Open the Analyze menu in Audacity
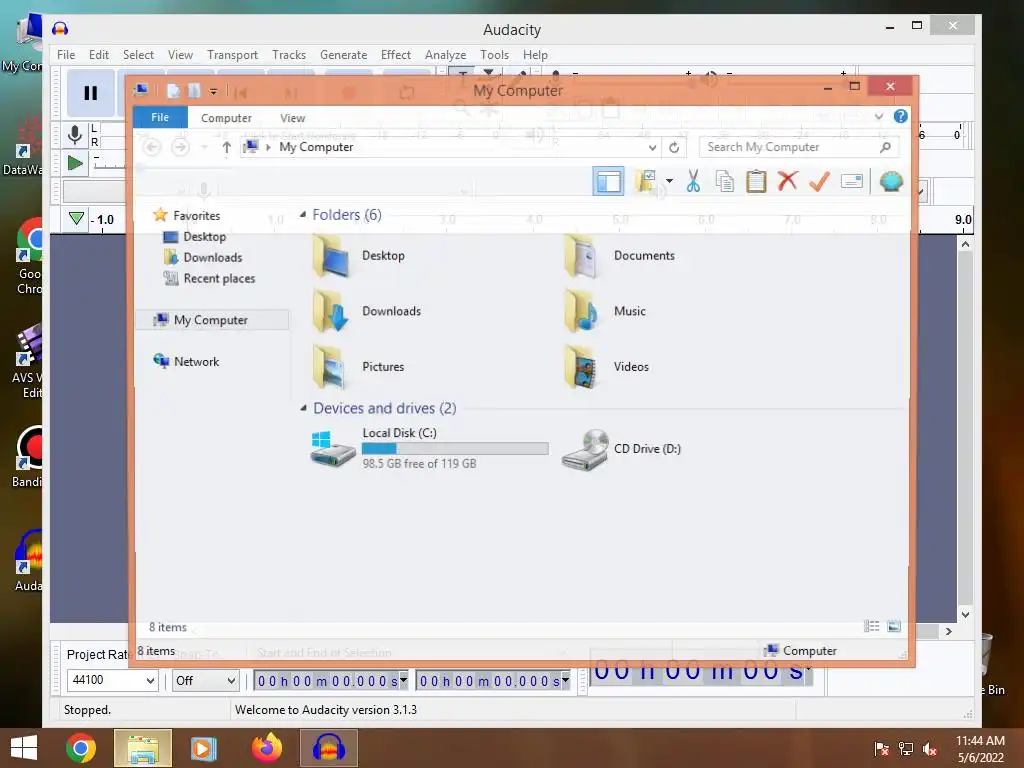Screen dimensions: 1024x768 (x=445, y=55)
